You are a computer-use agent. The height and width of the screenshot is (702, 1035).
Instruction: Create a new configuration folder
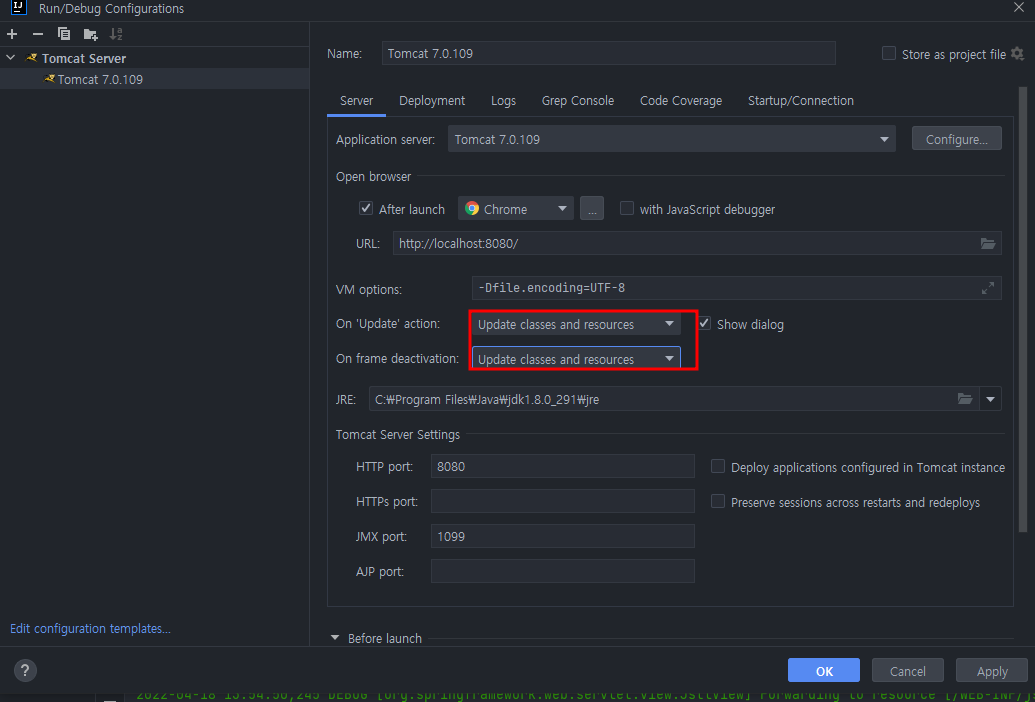[x=90, y=34]
